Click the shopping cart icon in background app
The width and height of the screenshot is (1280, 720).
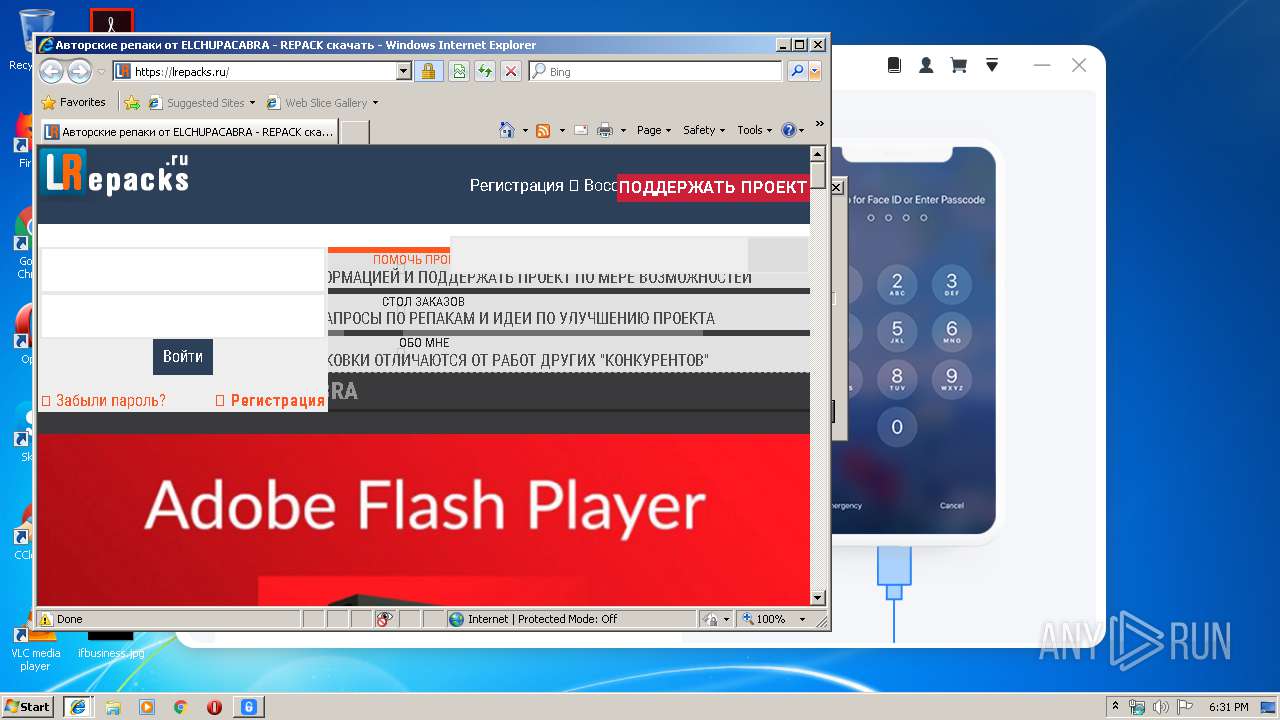coord(958,65)
